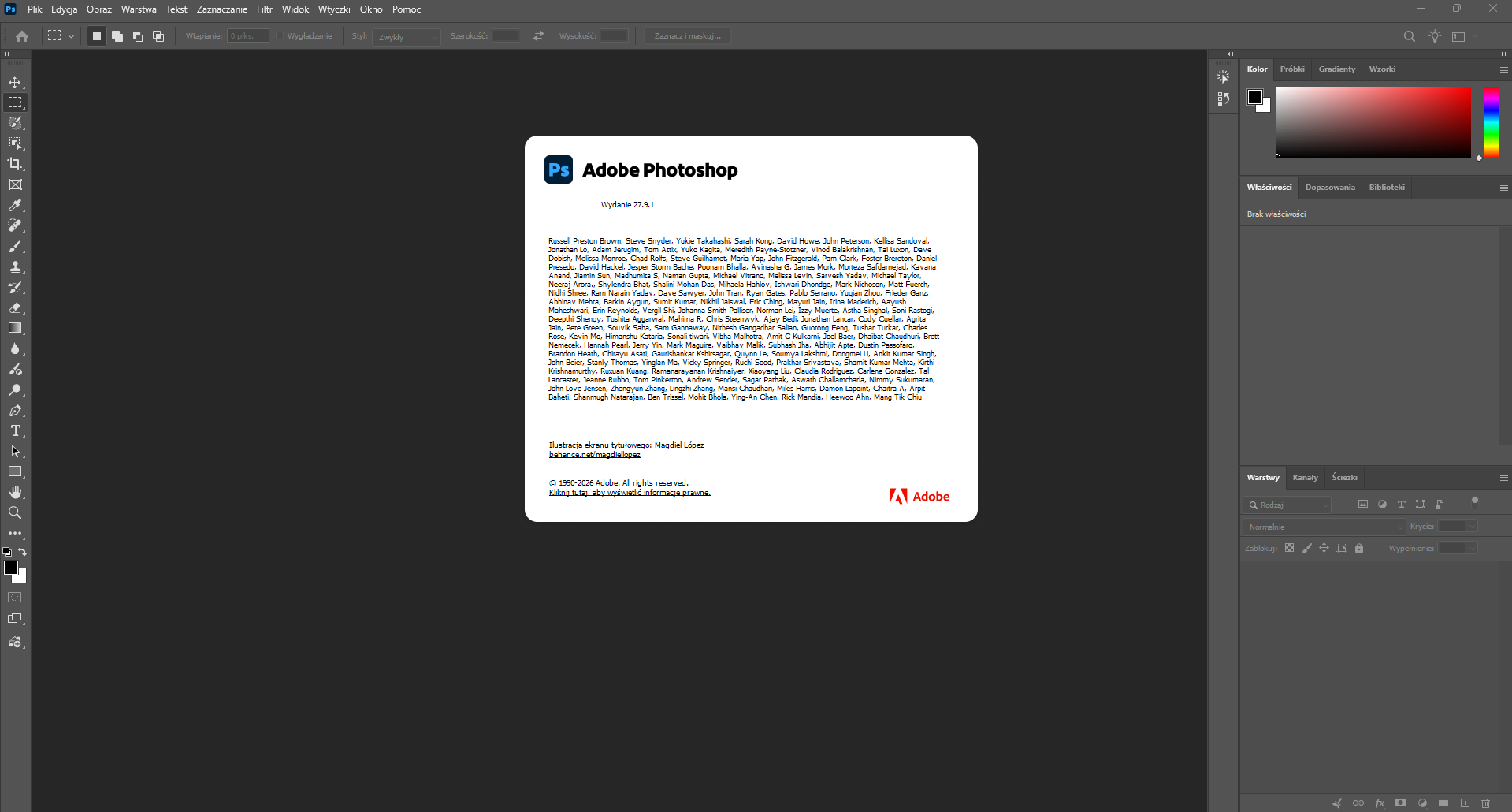Screen dimensions: 1512x812
Task: Select the Pen tool
Action: [x=15, y=410]
